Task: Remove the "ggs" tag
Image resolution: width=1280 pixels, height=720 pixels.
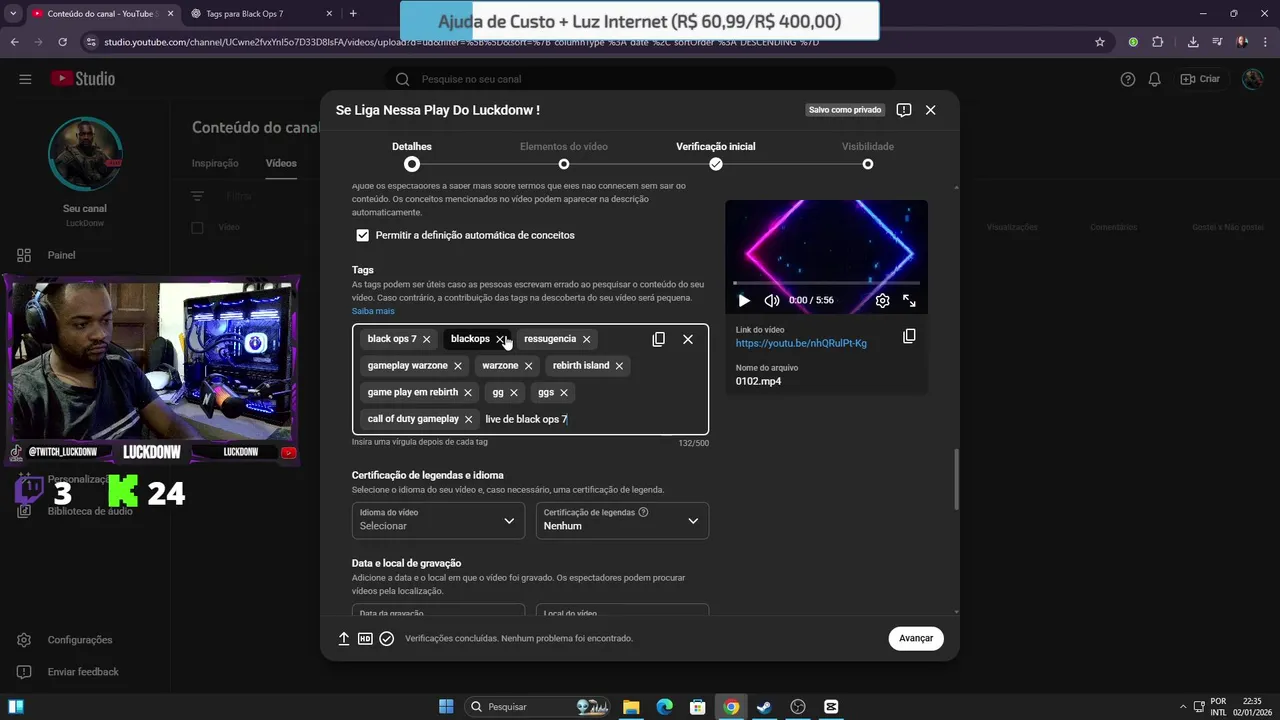Action: [564, 393]
